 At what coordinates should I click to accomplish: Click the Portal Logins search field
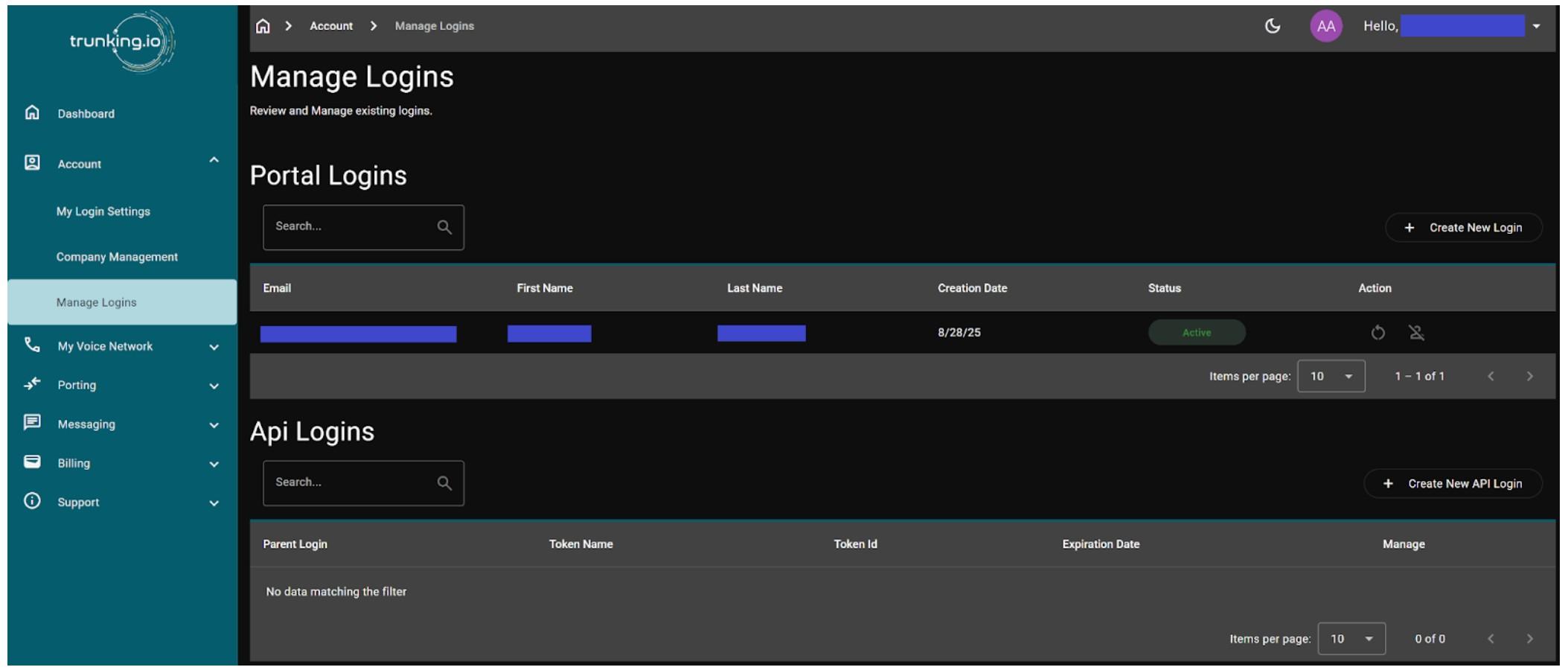(x=350, y=227)
